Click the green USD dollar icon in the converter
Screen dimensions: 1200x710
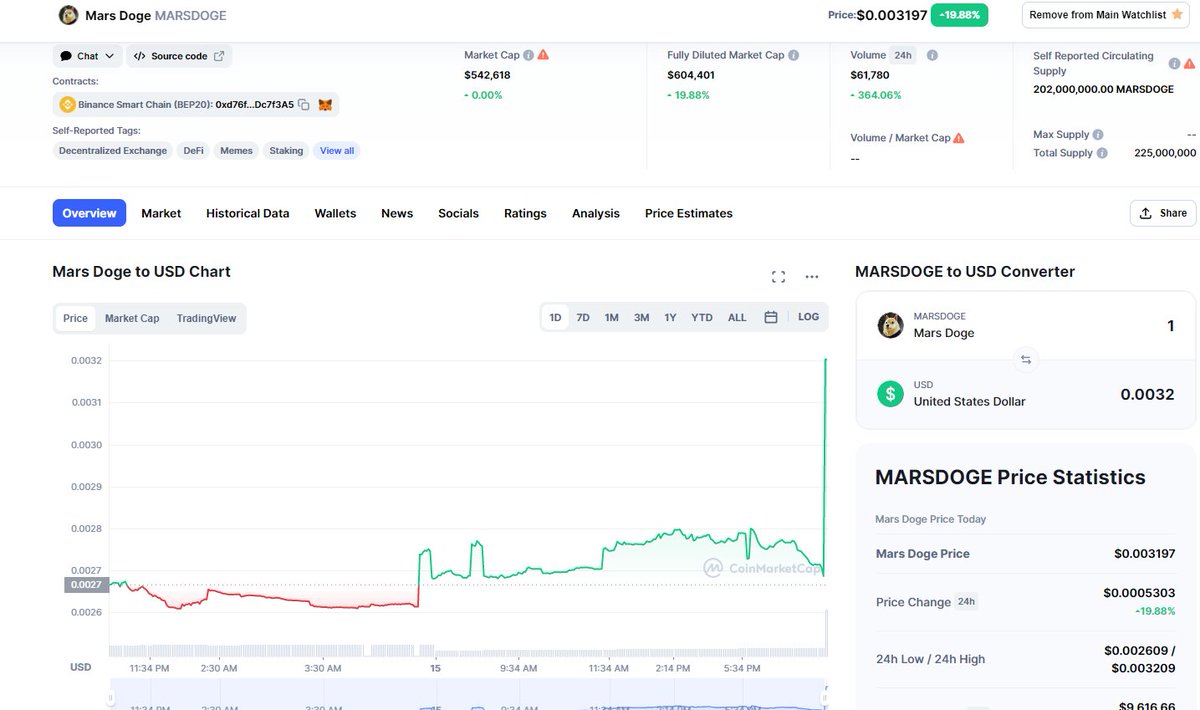point(890,393)
